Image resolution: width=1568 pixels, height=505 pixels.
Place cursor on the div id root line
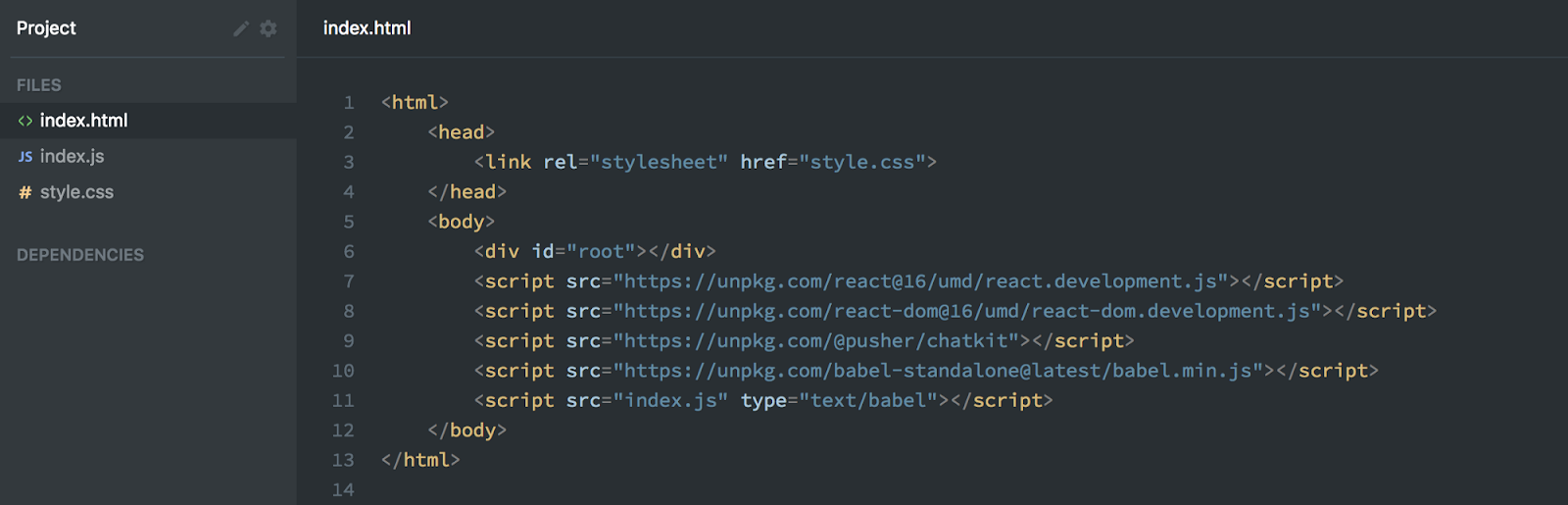[x=595, y=251]
